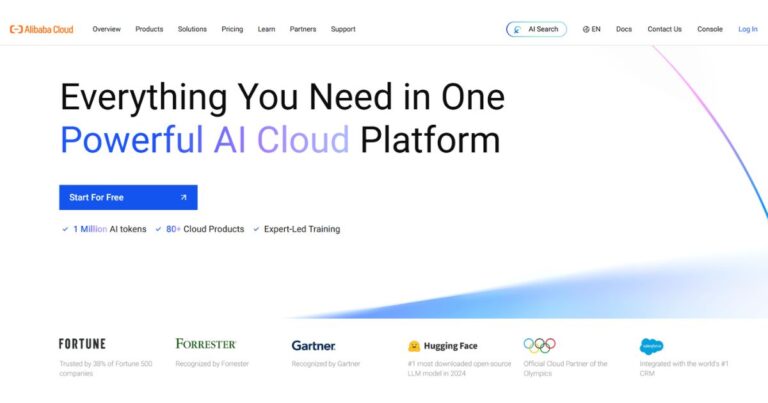
Task: Click the Gartner logo
Action: click(314, 345)
